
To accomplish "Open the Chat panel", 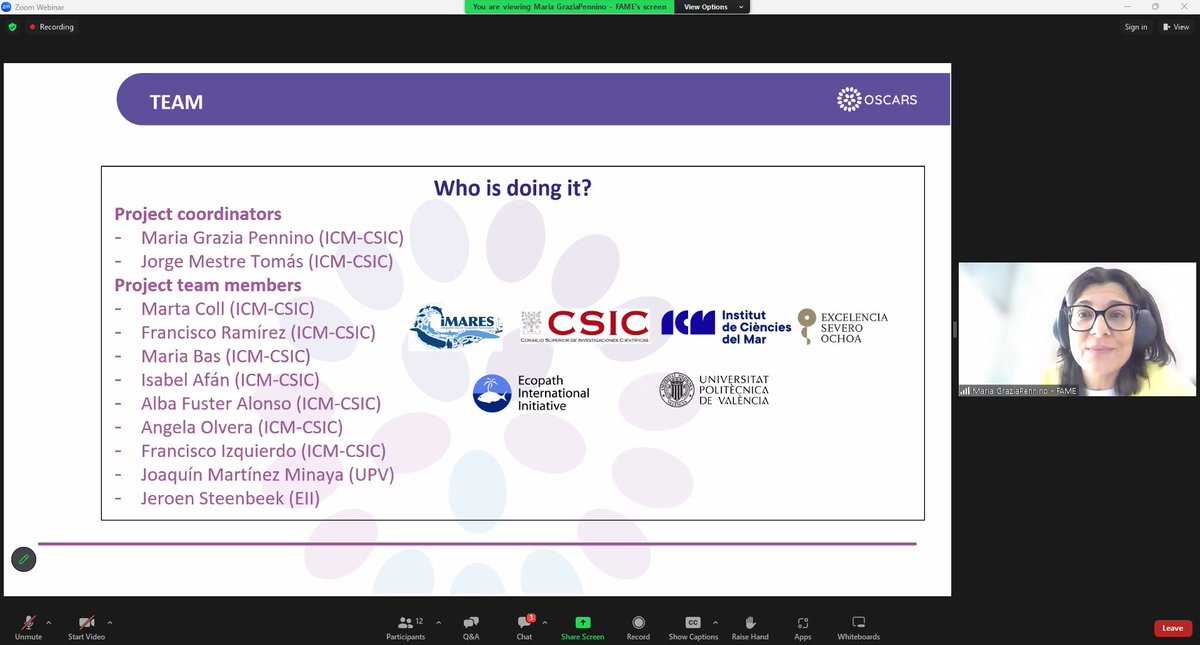I will coord(524,627).
